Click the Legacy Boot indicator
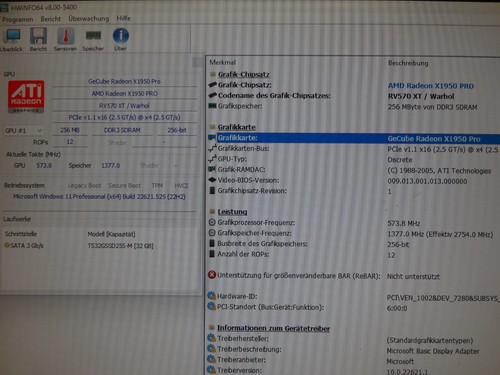The width and height of the screenshot is (500, 375). coord(84,186)
